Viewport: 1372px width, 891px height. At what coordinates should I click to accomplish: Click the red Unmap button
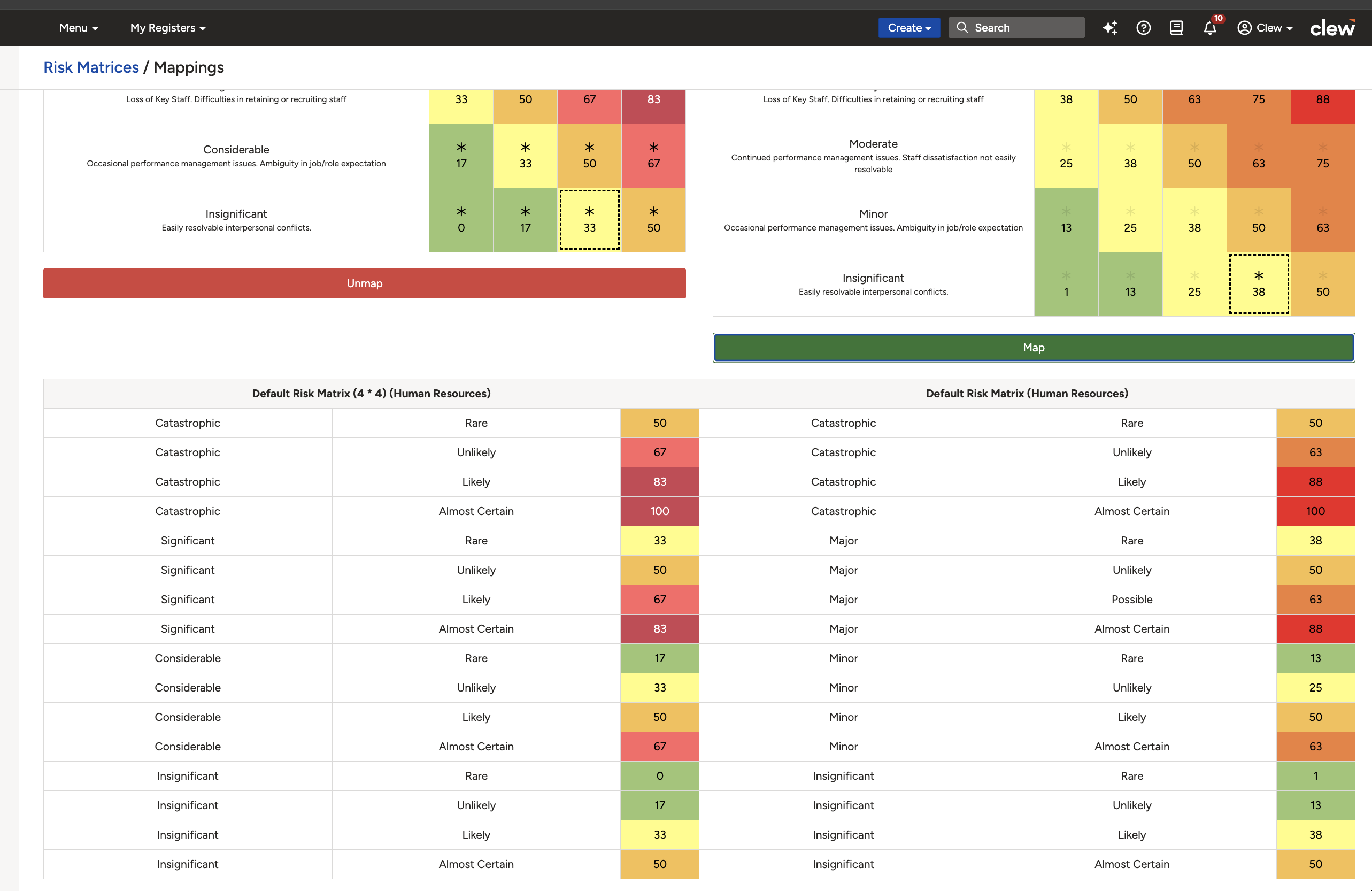pyautogui.click(x=364, y=283)
